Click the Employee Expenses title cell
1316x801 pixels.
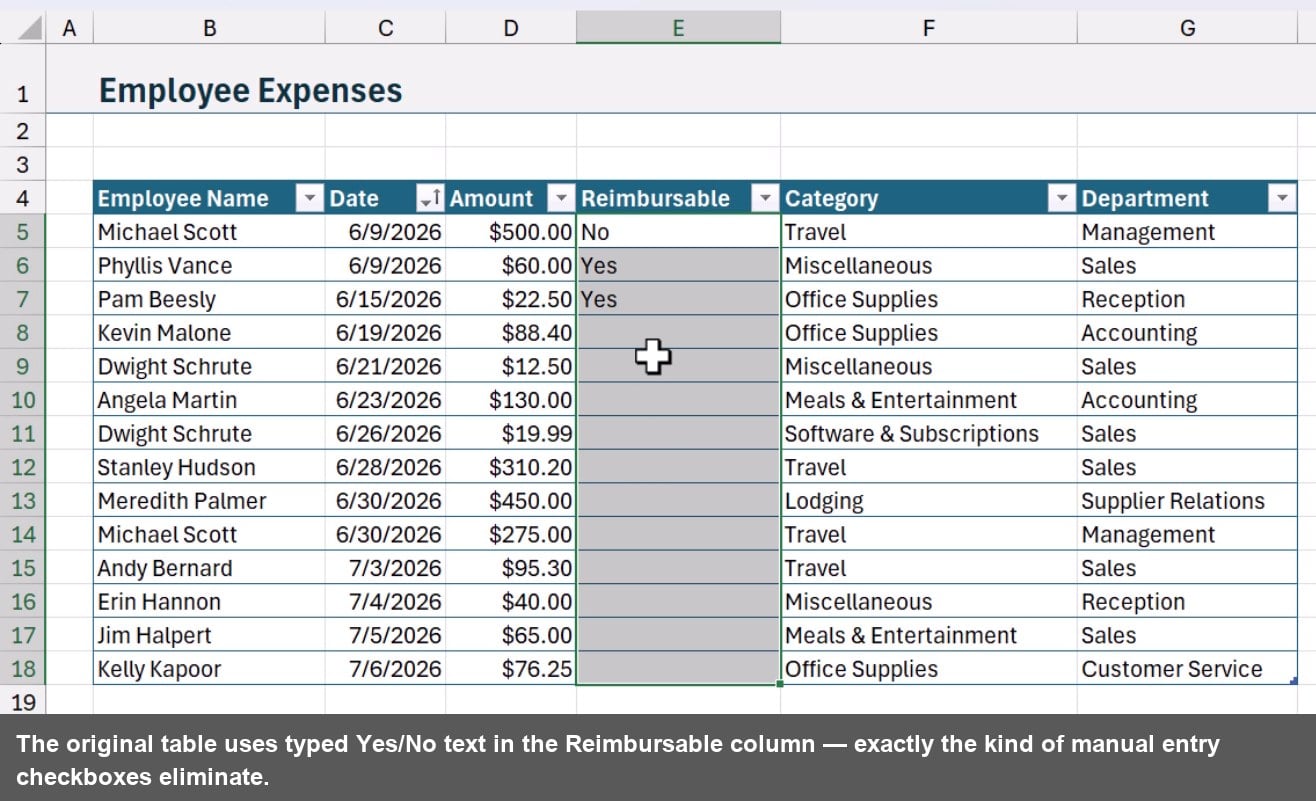tap(250, 91)
